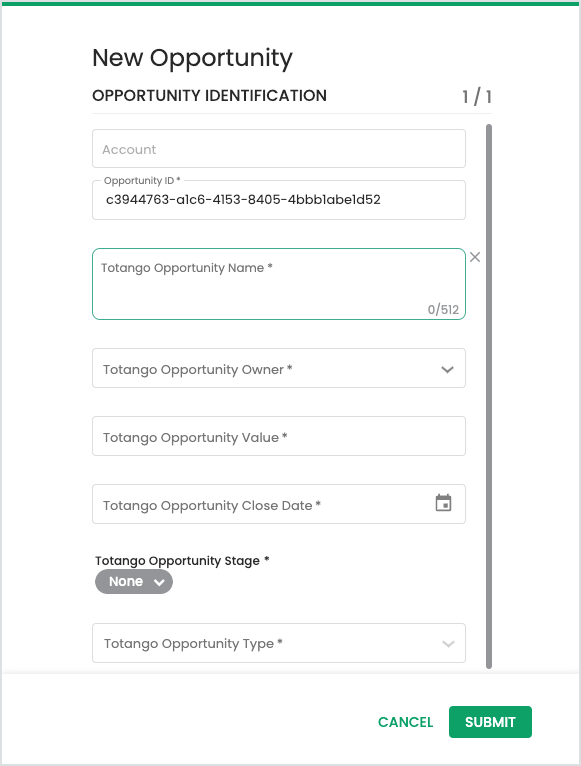Click the Totango Opportunity Name text area
Image resolution: width=581 pixels, height=766 pixels.
pyautogui.click(x=279, y=284)
